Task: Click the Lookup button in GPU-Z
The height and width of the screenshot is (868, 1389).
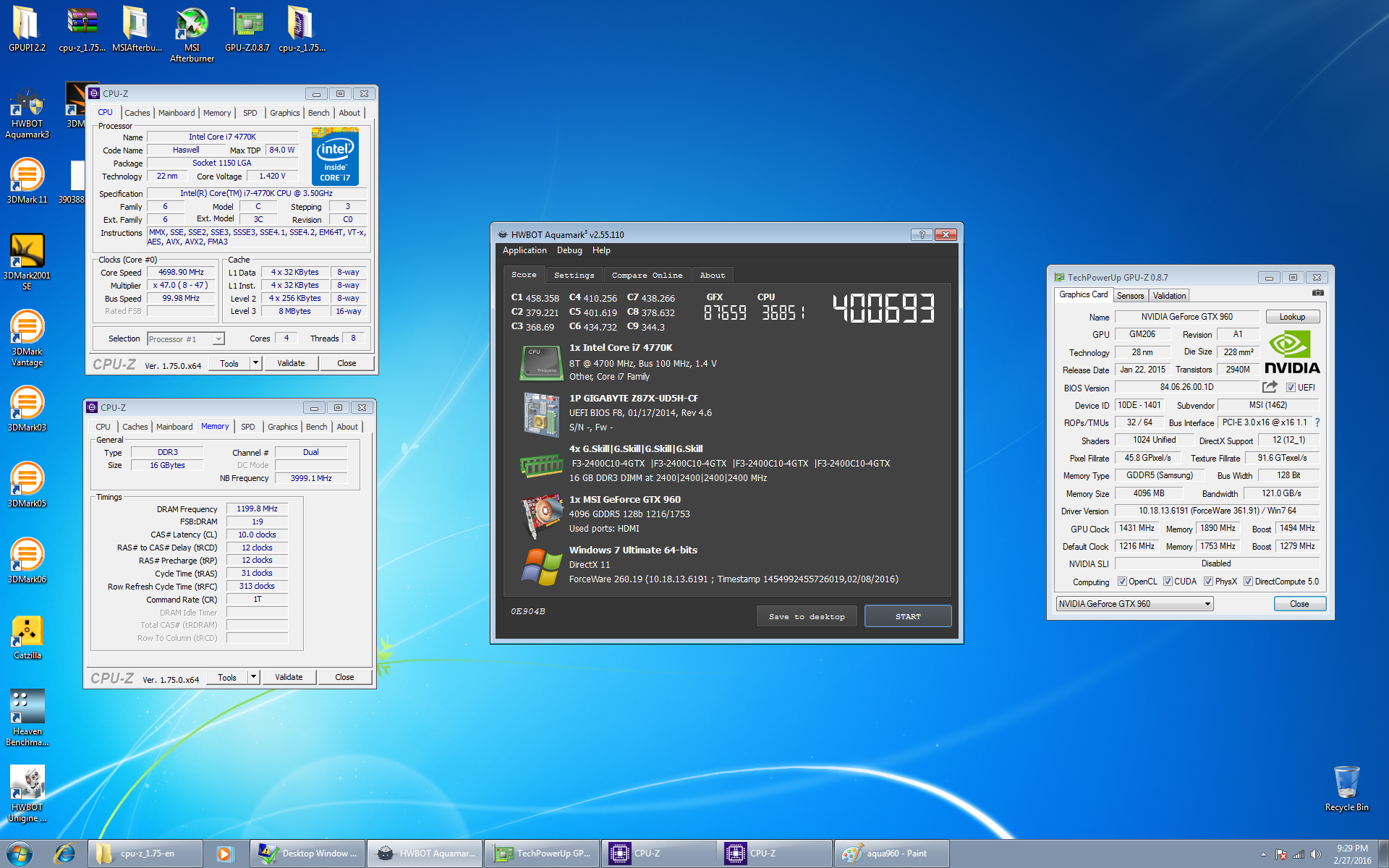Action: pyautogui.click(x=1292, y=317)
